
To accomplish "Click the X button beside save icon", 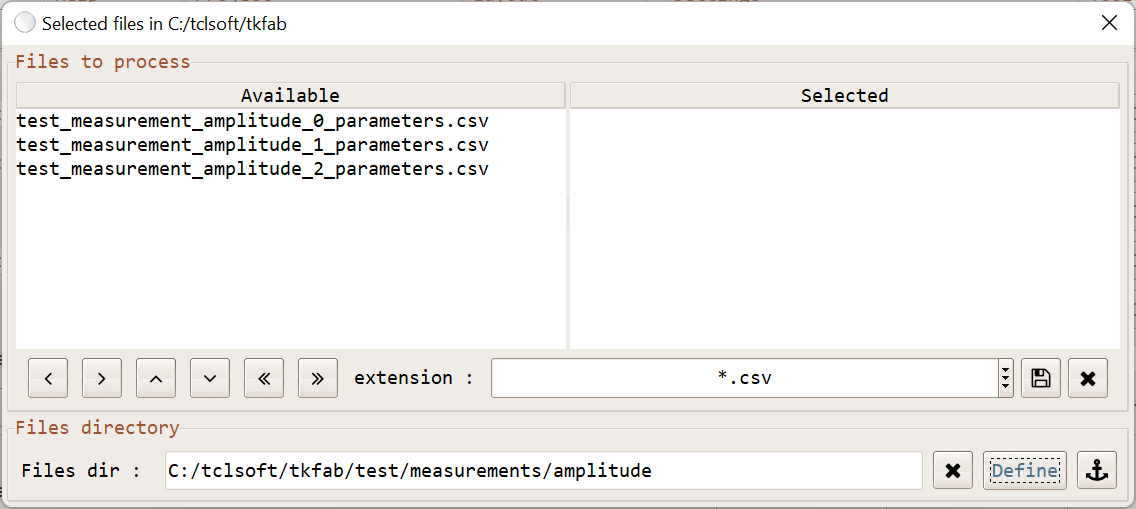I will 1088,379.
